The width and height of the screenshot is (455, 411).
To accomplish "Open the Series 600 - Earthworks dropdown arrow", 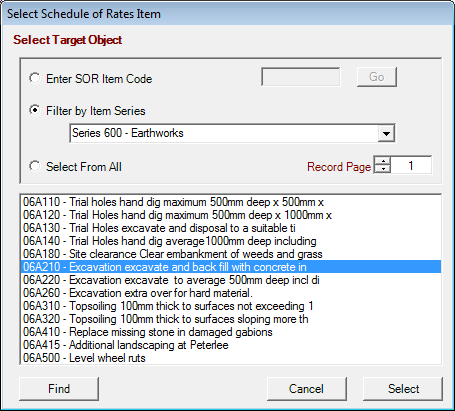I will pos(386,133).
